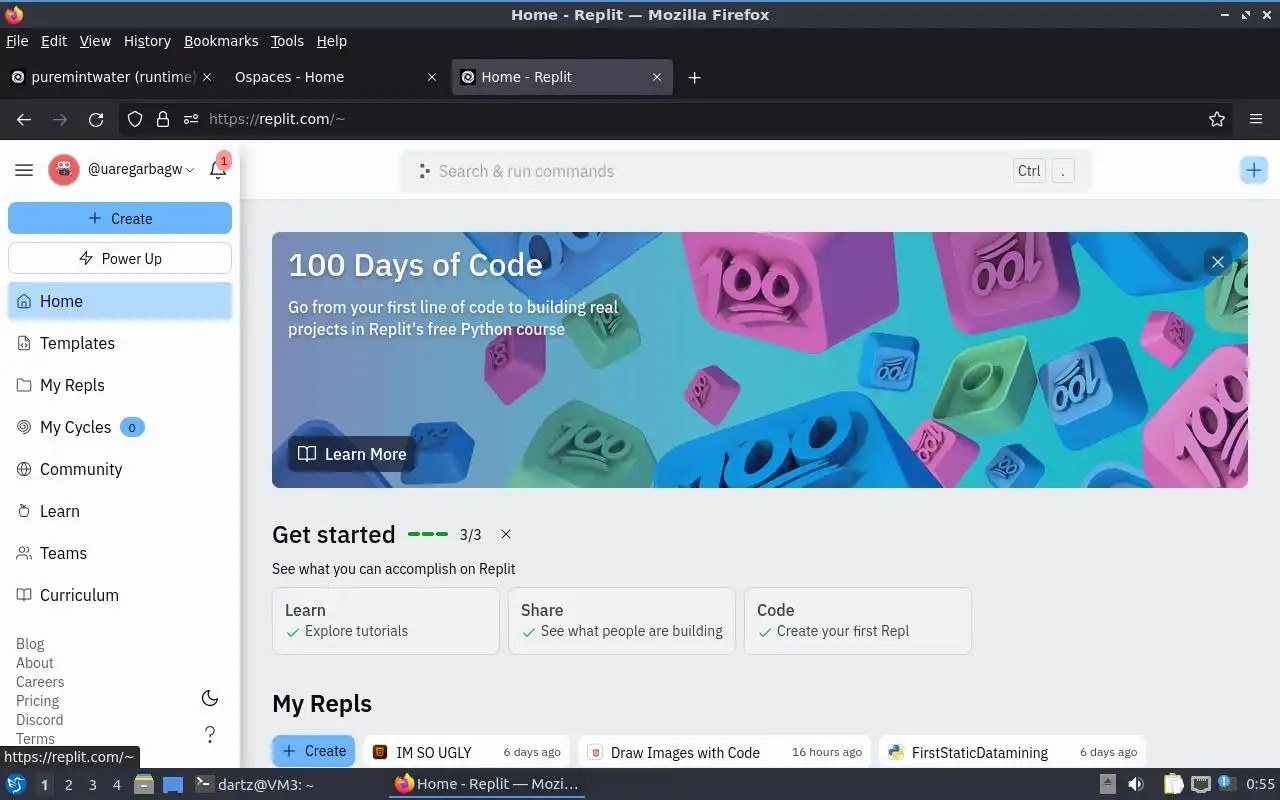The height and width of the screenshot is (800, 1280).
Task: Click the blue Create button in sidebar
Action: tap(120, 218)
